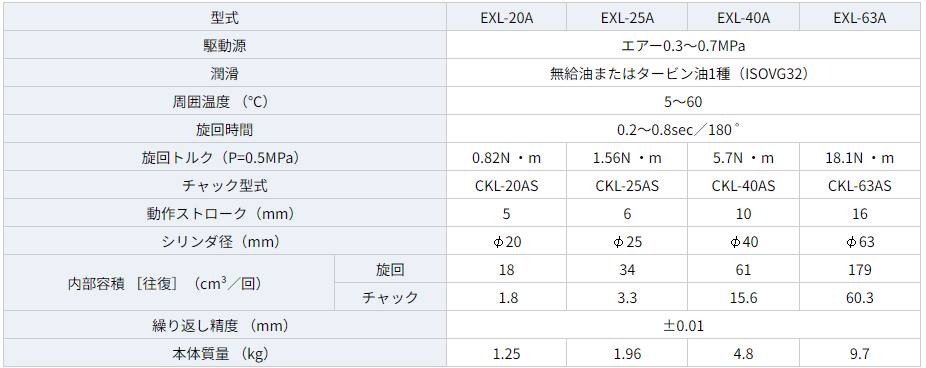Screen dimensions: 926x368
Task: Click the CKL-20AS chuck model cell
Action: [x=507, y=185]
